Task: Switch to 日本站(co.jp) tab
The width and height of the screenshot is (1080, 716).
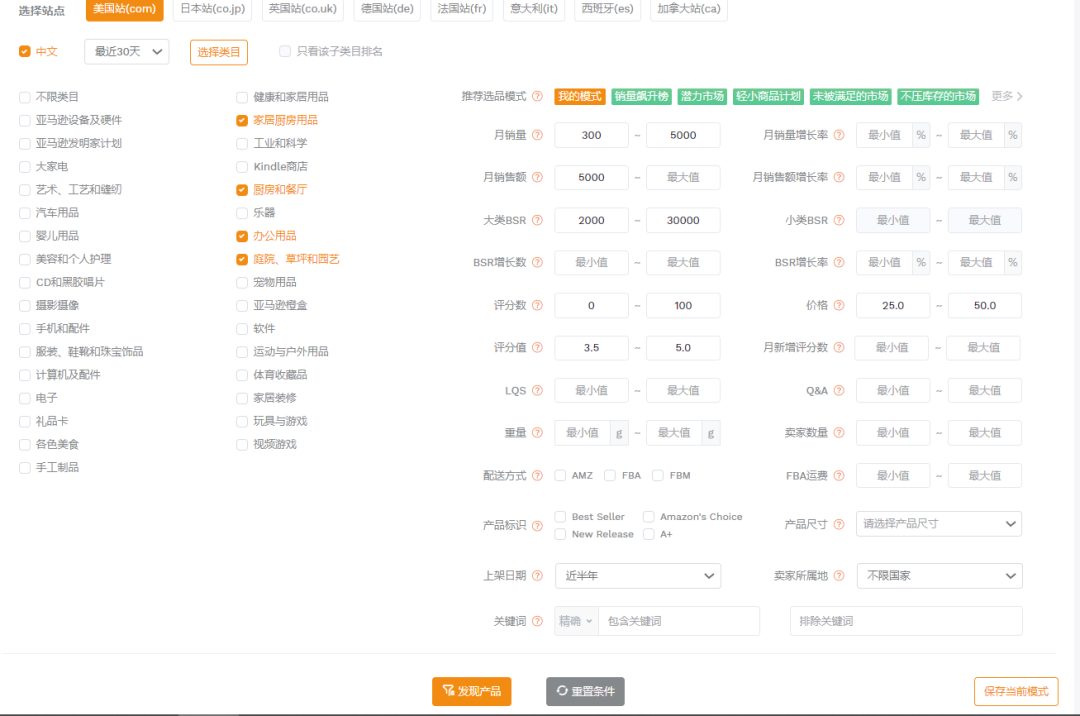Action: click(213, 9)
